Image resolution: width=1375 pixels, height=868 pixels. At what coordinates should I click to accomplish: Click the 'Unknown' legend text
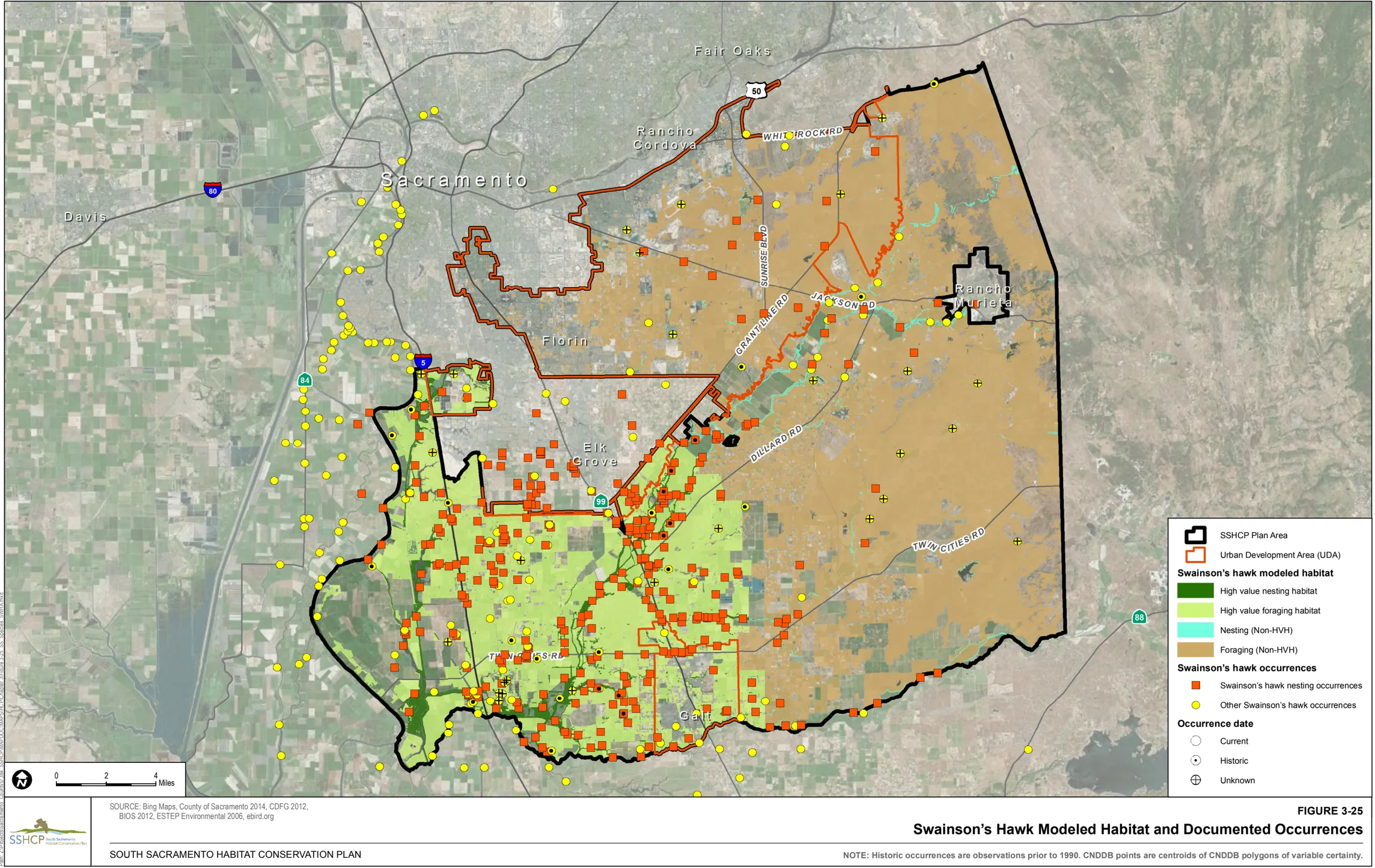[1237, 780]
